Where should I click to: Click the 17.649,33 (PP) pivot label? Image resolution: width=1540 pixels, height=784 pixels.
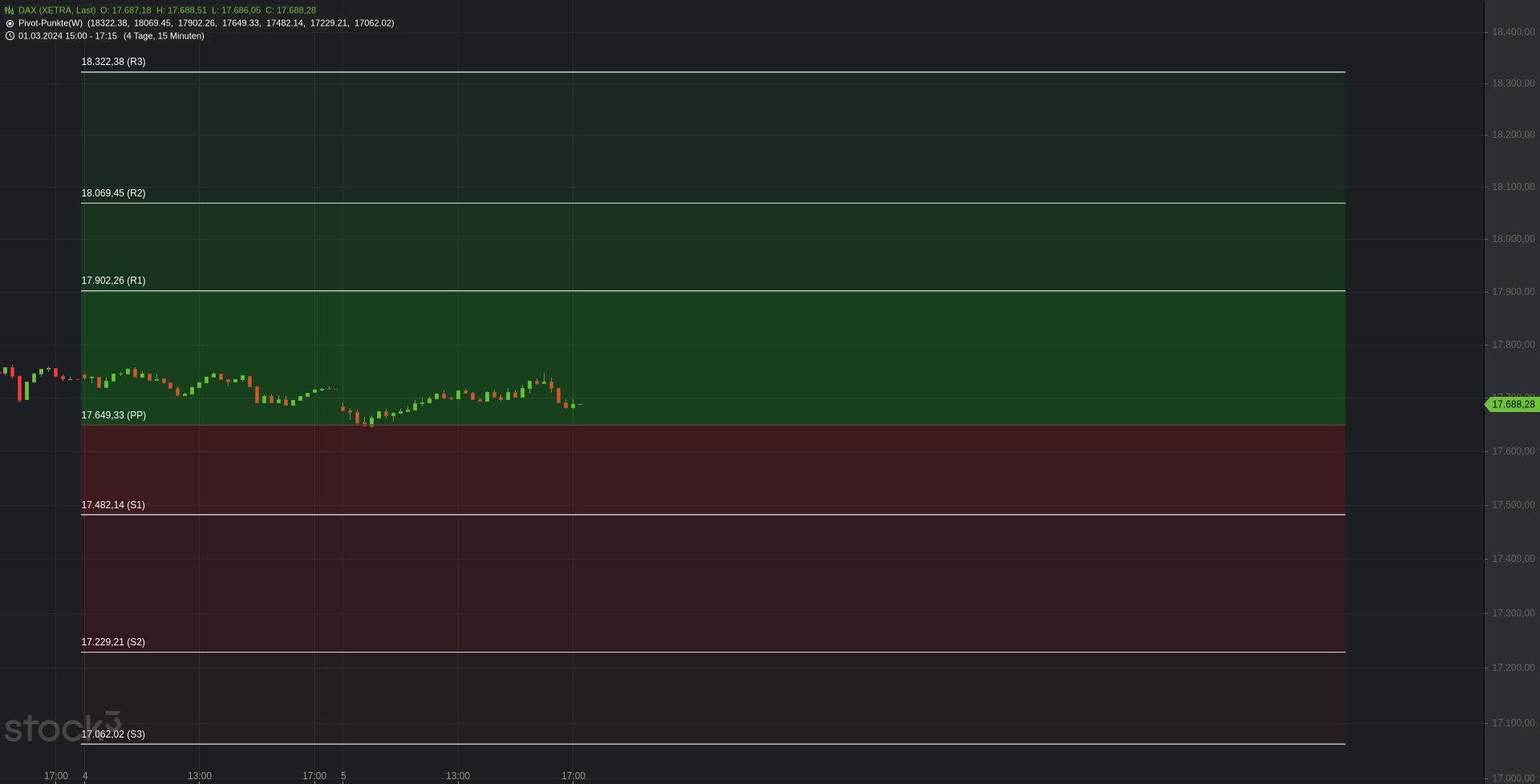pyautogui.click(x=113, y=415)
